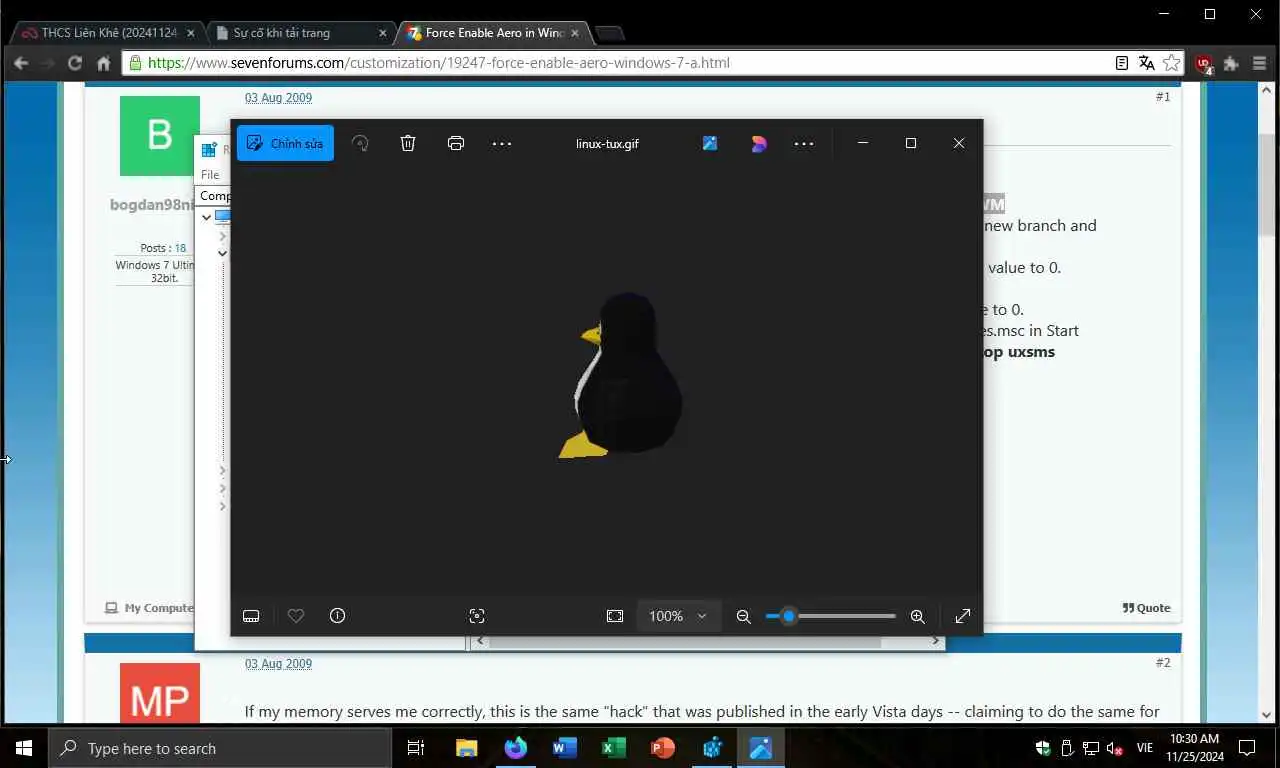The height and width of the screenshot is (768, 1280).
Task: Open the See more menu beside the print icon
Action: 502,143
